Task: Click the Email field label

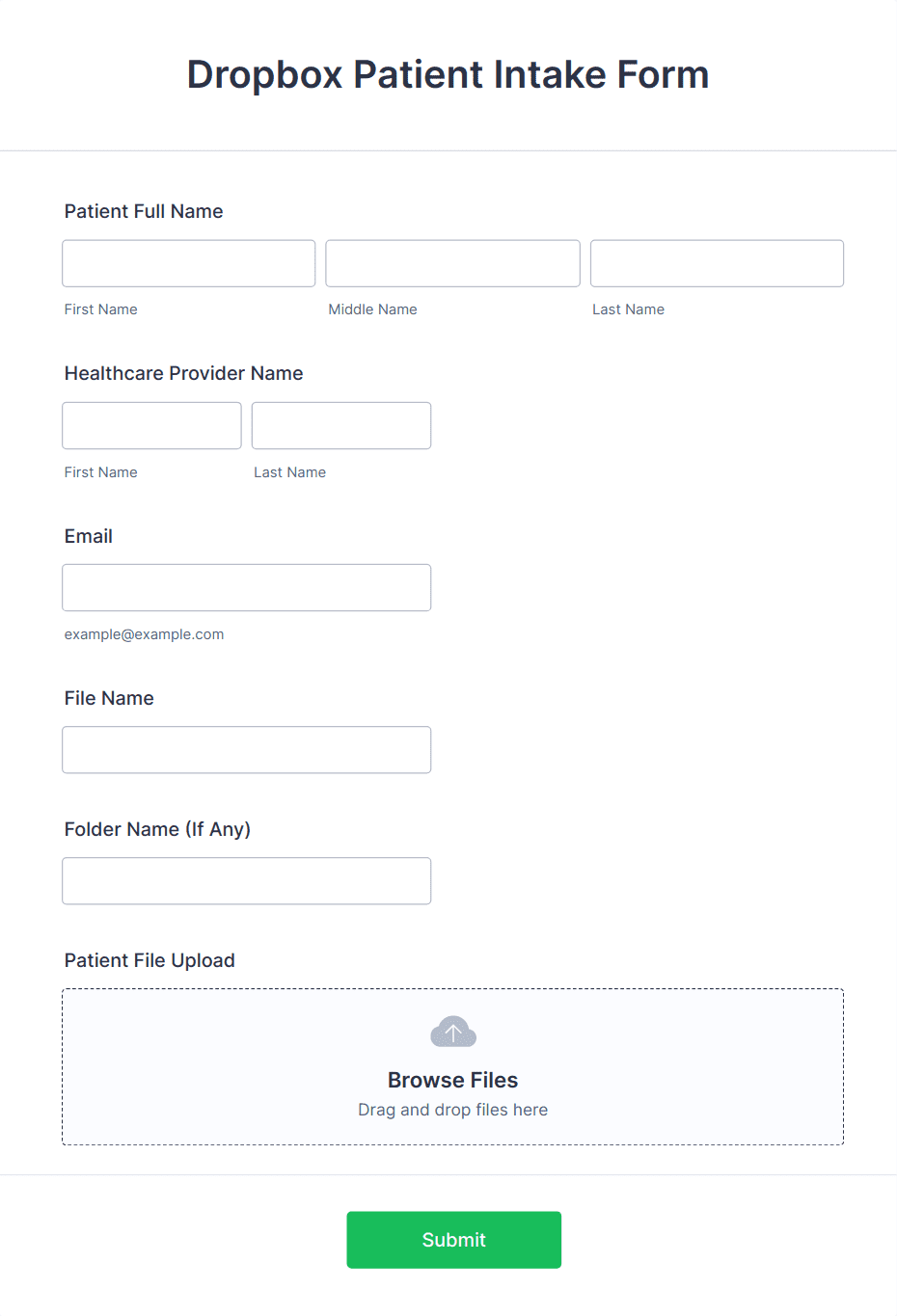Action: [89, 536]
